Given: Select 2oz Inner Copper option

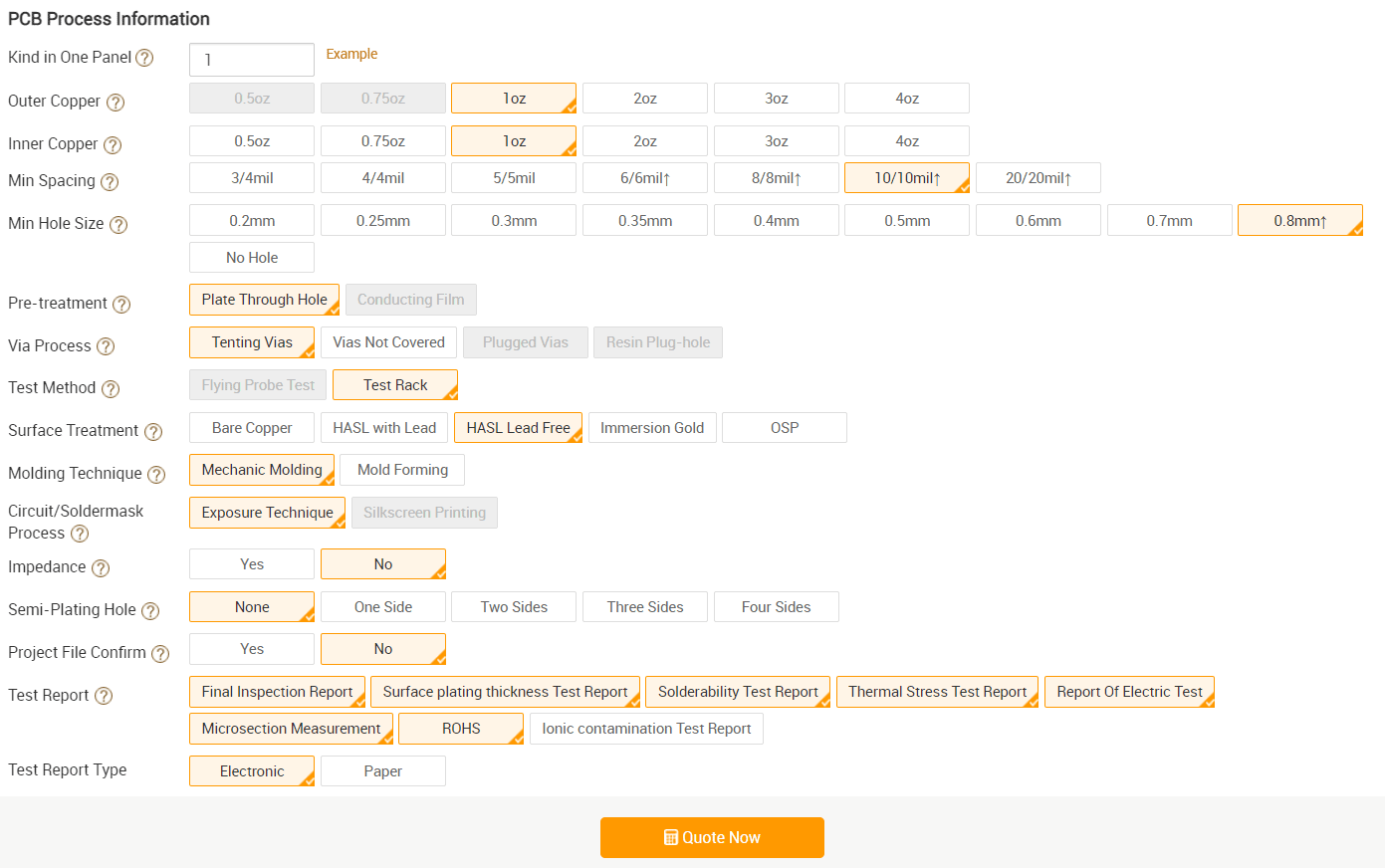Looking at the screenshot, I should click(645, 141).
